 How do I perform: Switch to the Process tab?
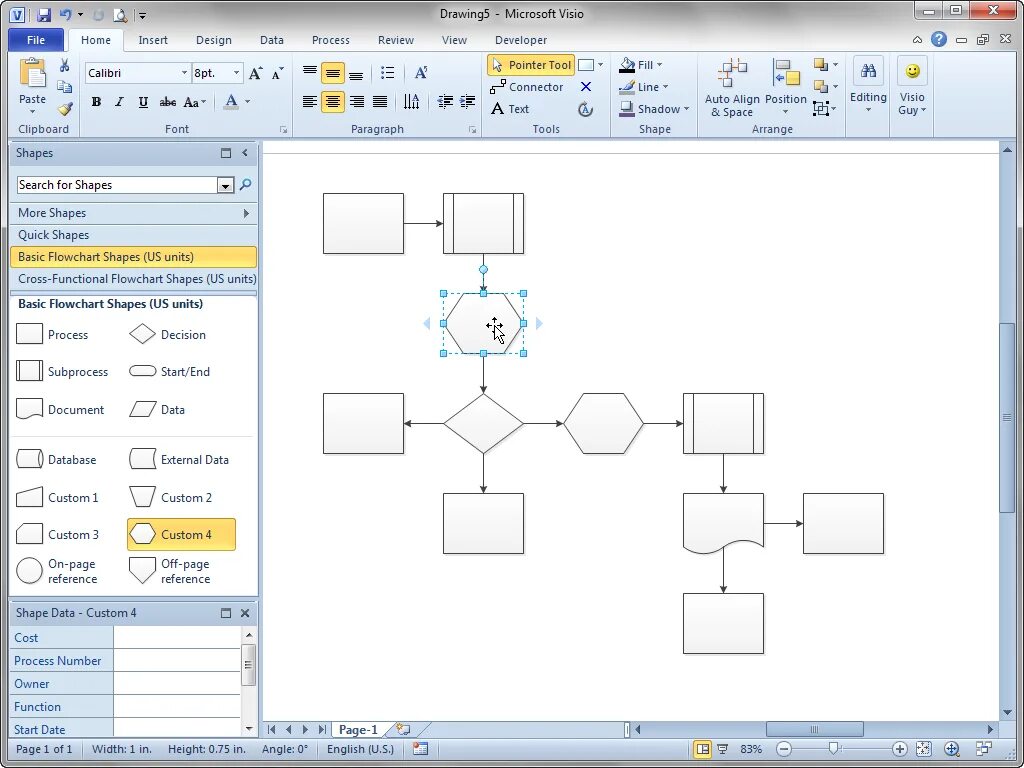(330, 40)
